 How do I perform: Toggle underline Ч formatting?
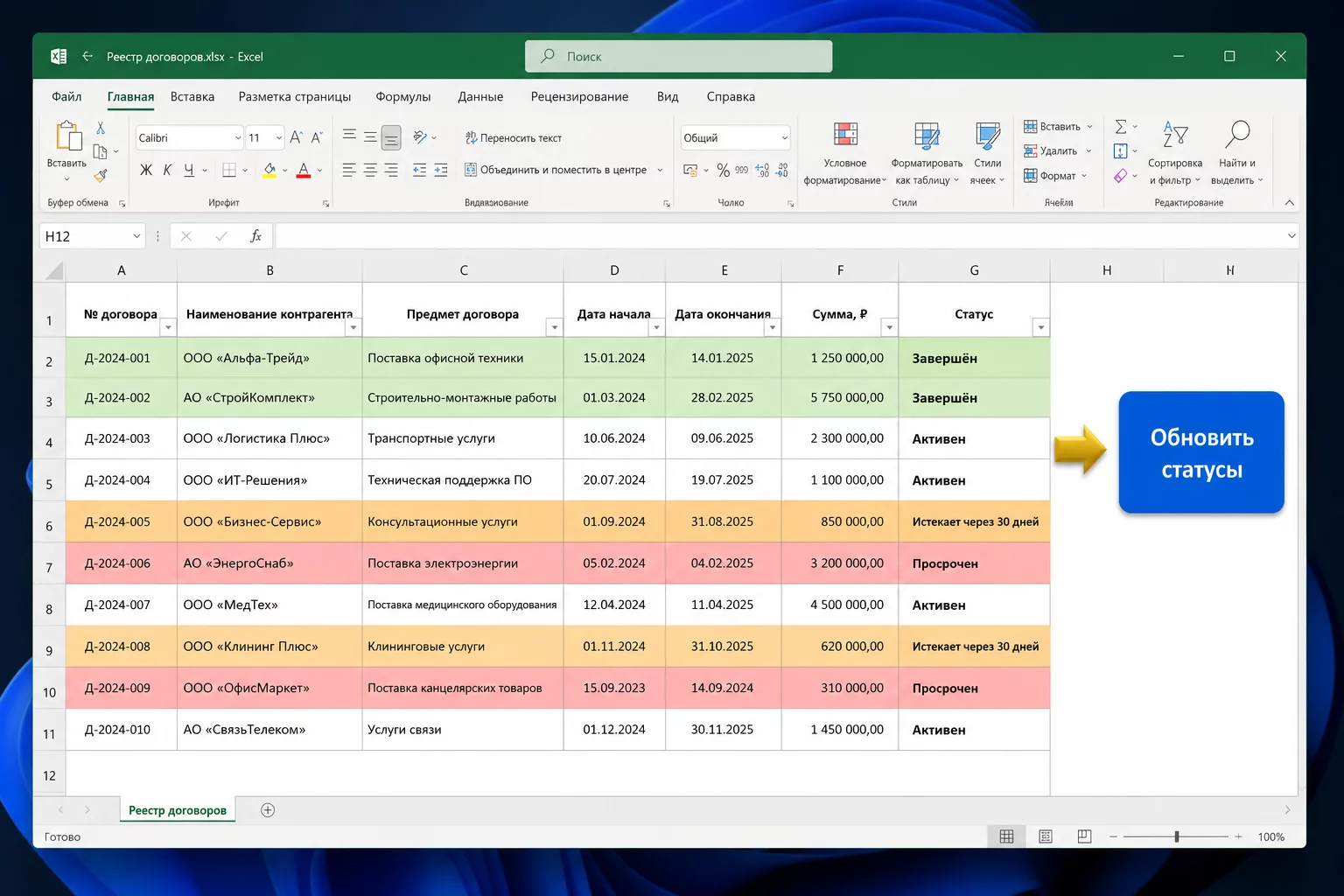pos(189,170)
